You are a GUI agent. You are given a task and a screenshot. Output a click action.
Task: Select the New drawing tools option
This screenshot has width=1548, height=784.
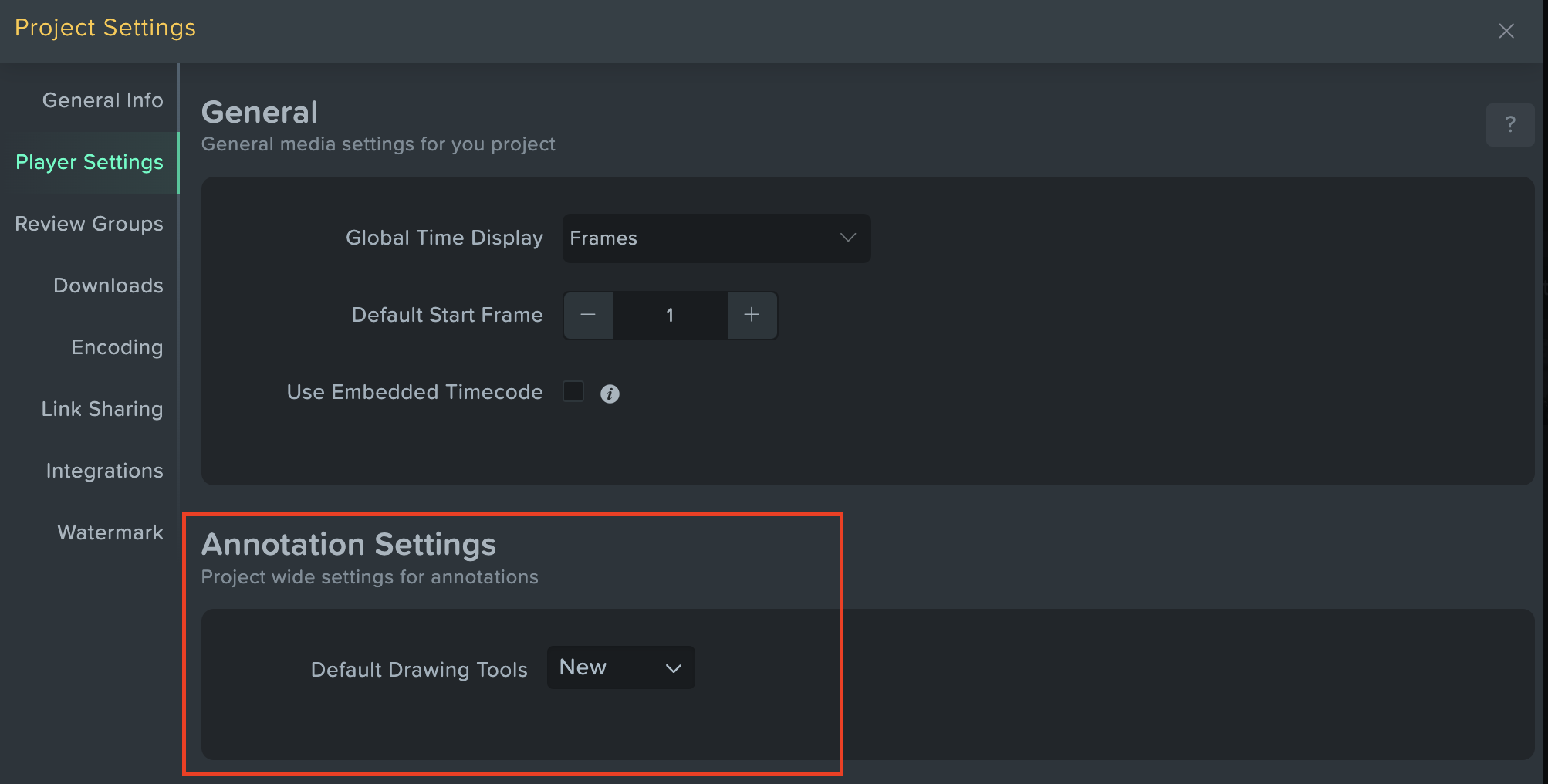[583, 667]
